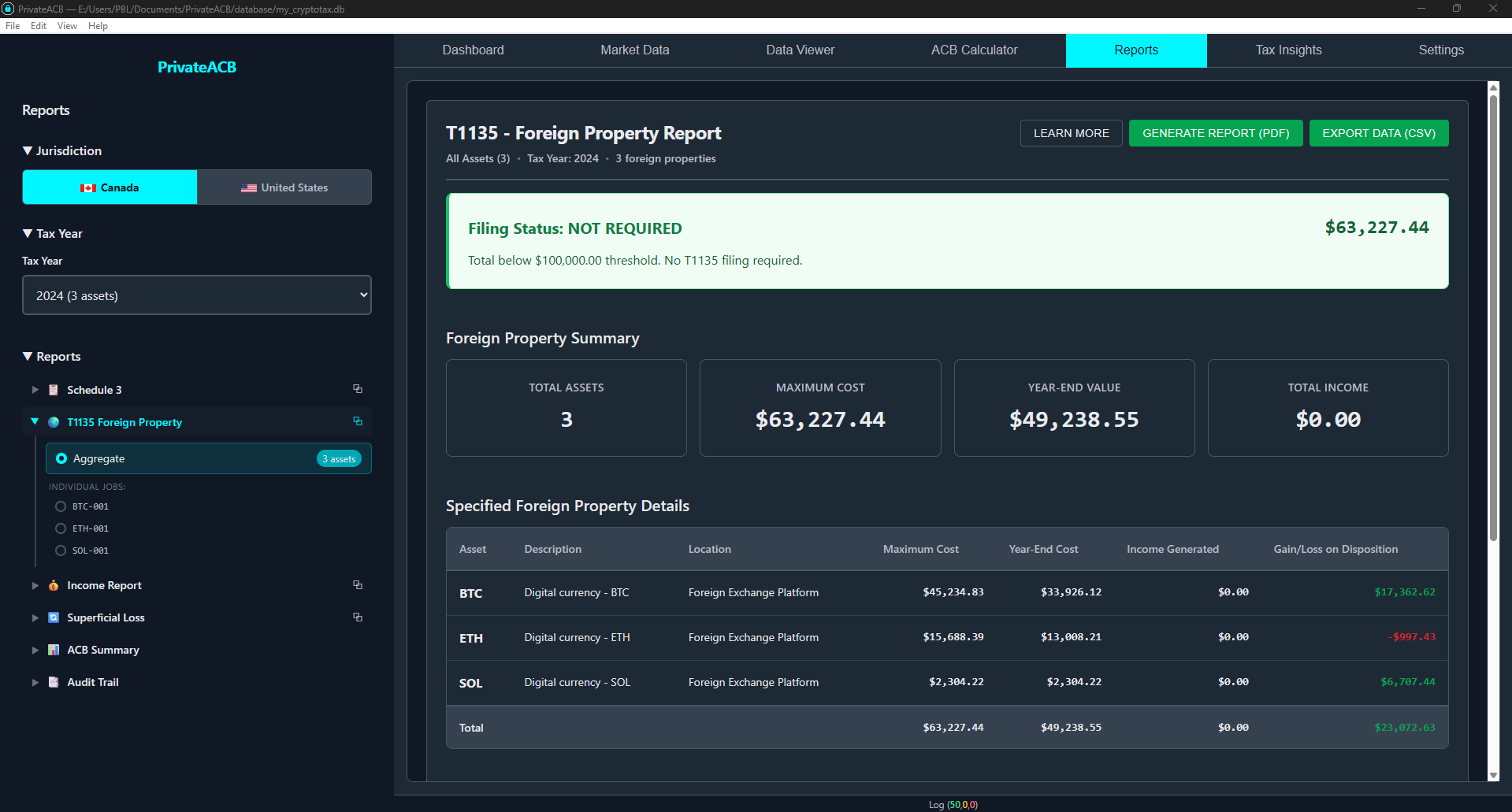This screenshot has width=1512, height=812.
Task: Click the copy icon beside T1135 Foreign Property
Action: click(357, 421)
